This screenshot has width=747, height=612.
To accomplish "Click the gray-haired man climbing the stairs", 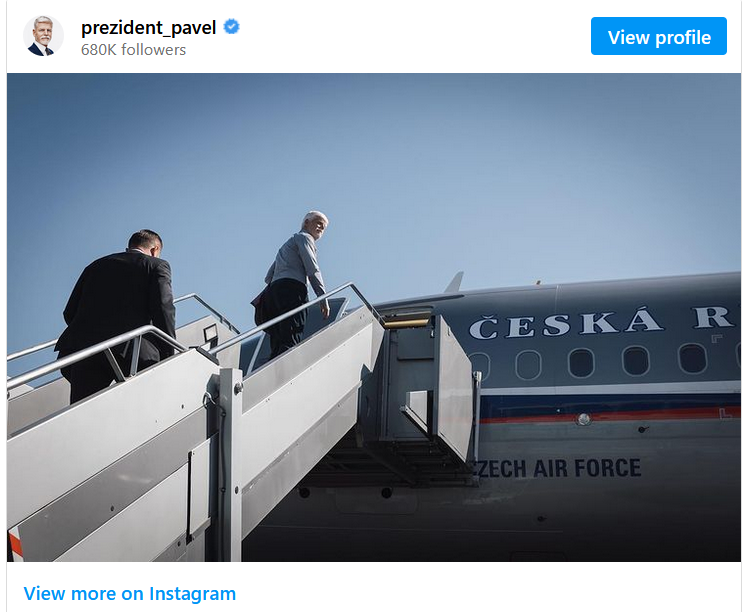I will (292, 285).
